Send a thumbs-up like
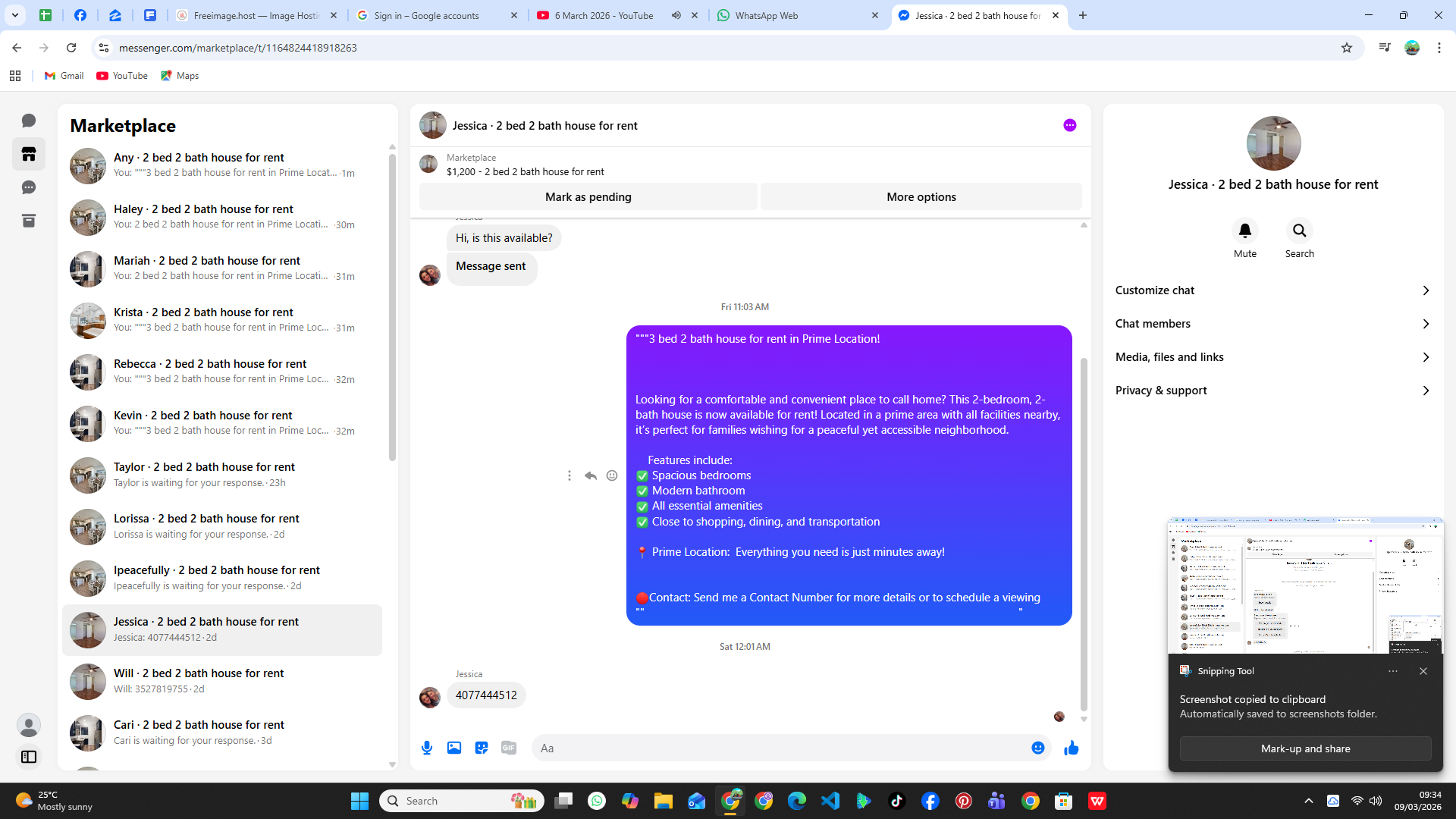Image resolution: width=1456 pixels, height=819 pixels. tap(1071, 748)
